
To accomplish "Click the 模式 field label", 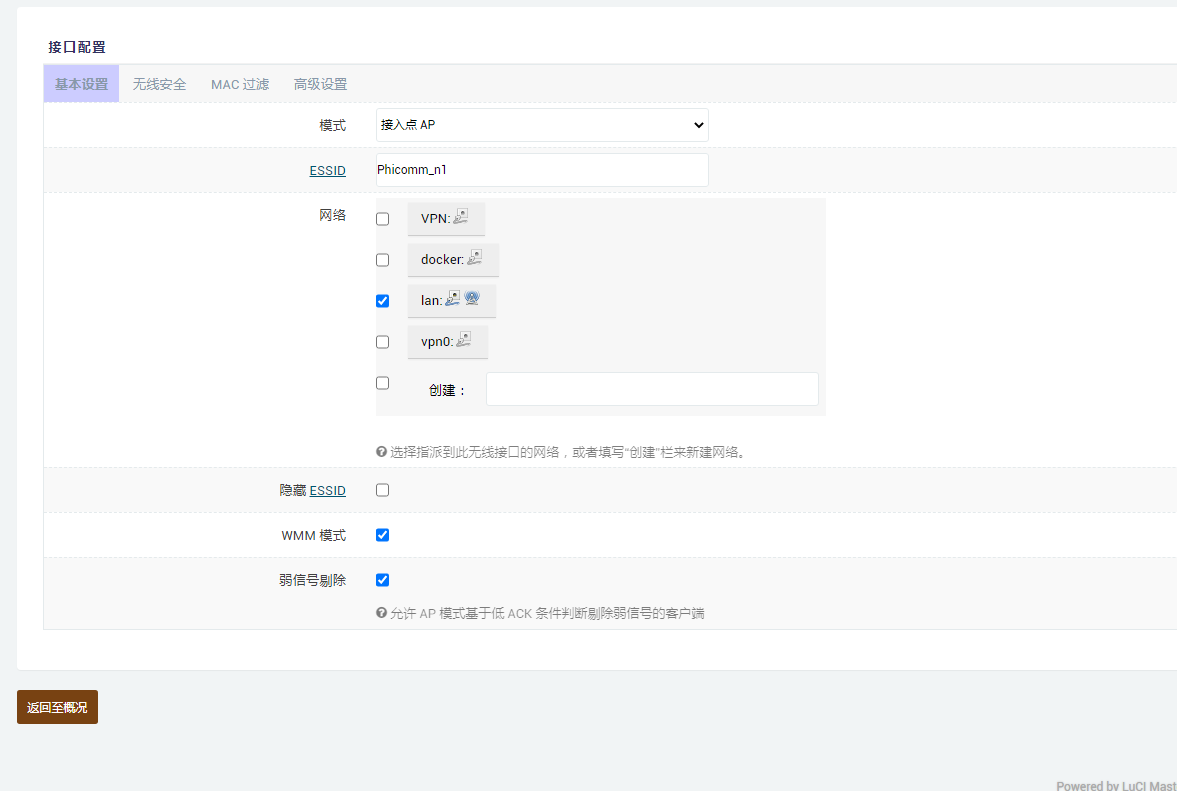I will (x=333, y=125).
